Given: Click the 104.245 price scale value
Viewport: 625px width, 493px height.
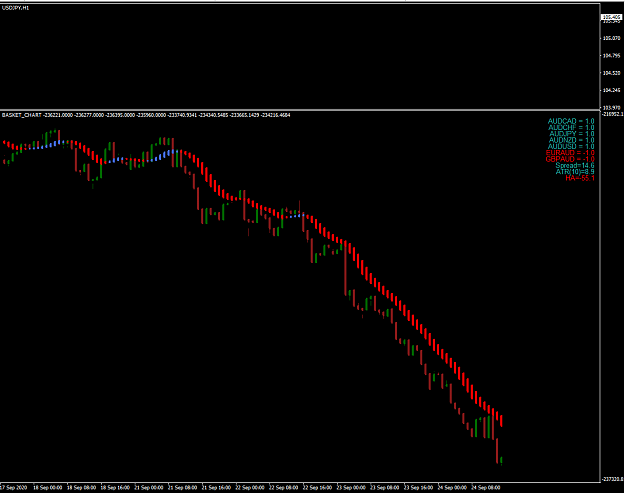Looking at the screenshot, I should [612, 90].
